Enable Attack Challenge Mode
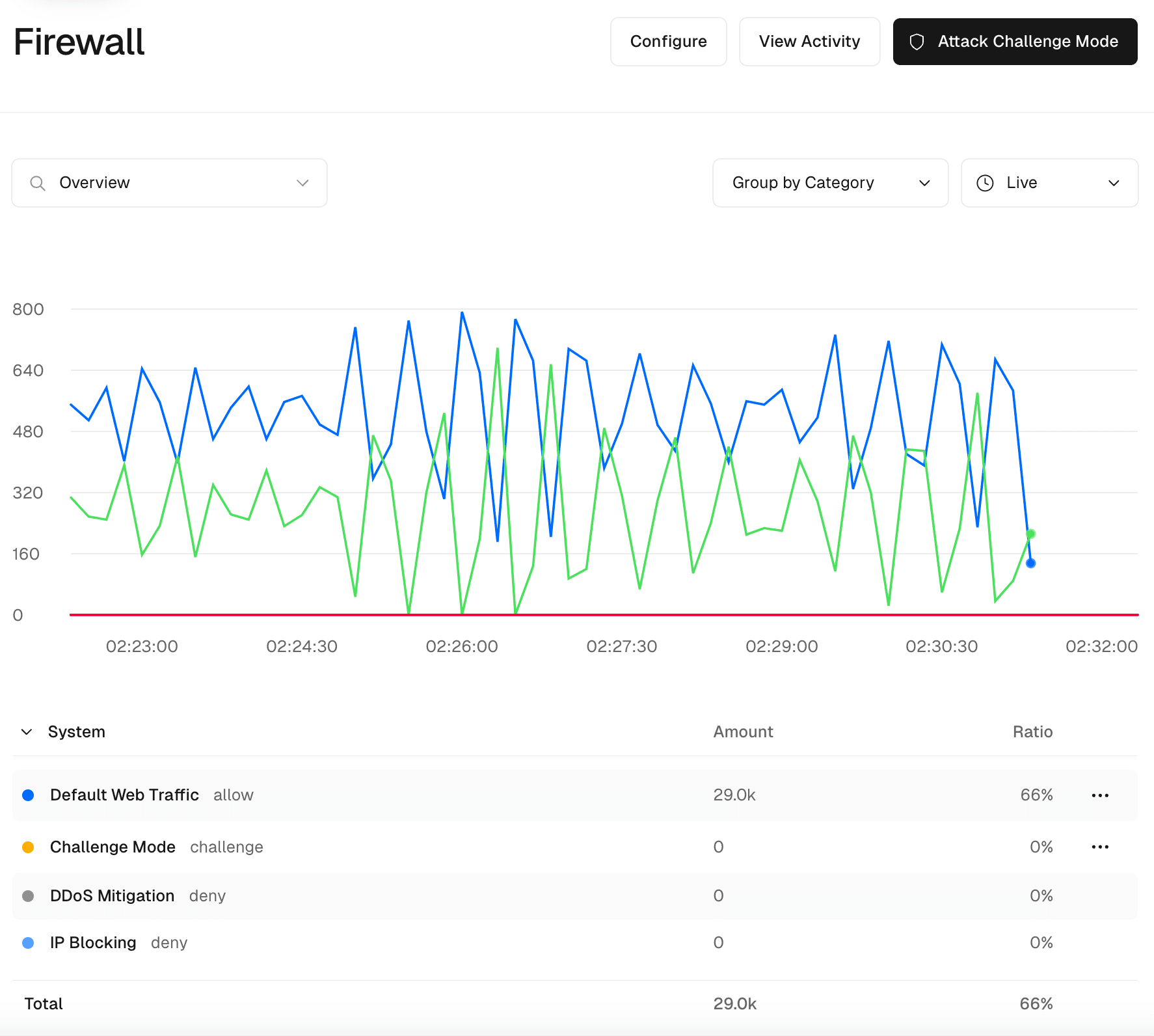The height and width of the screenshot is (1036, 1154). [x=1015, y=41]
